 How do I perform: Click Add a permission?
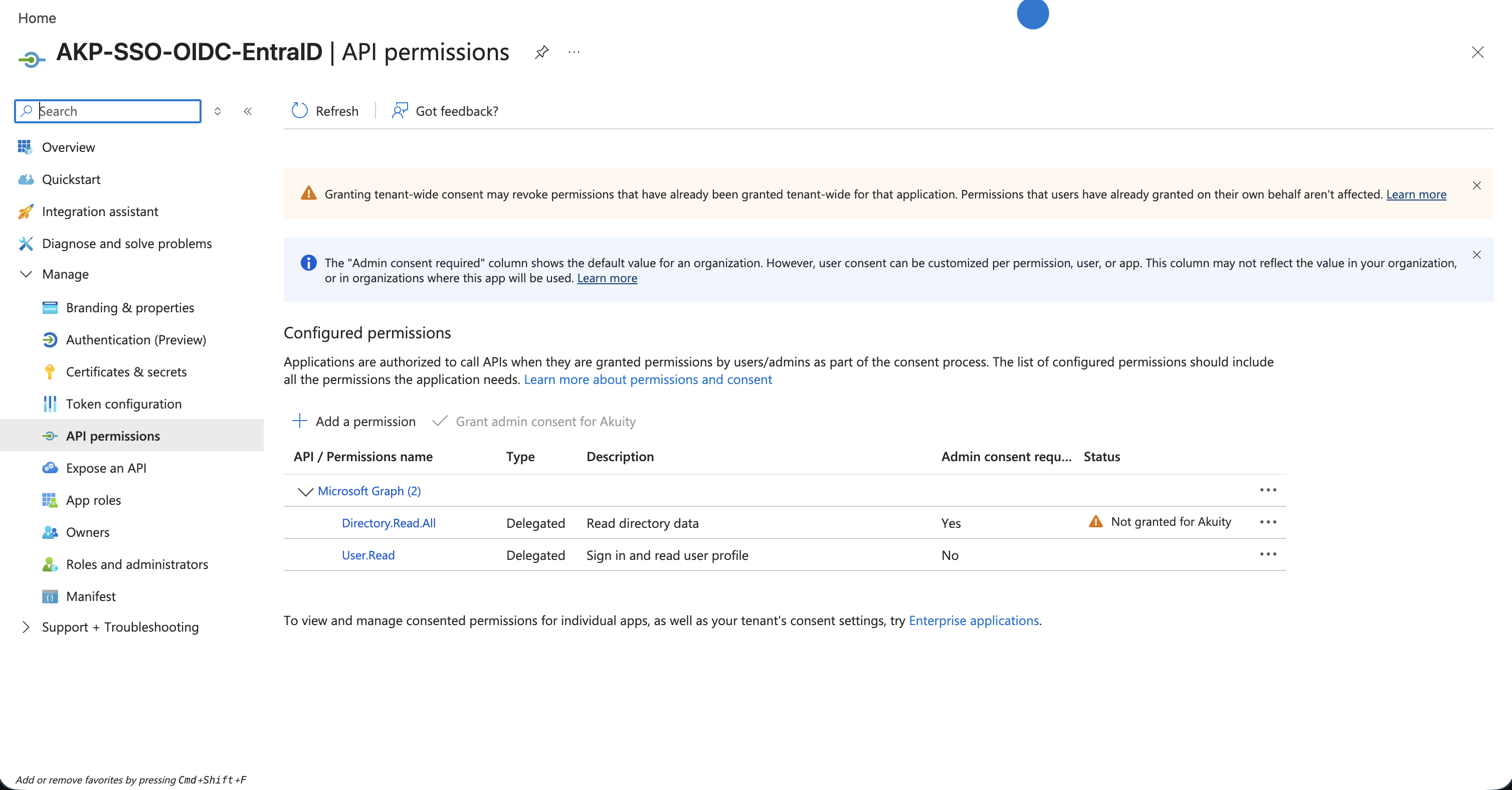point(354,422)
